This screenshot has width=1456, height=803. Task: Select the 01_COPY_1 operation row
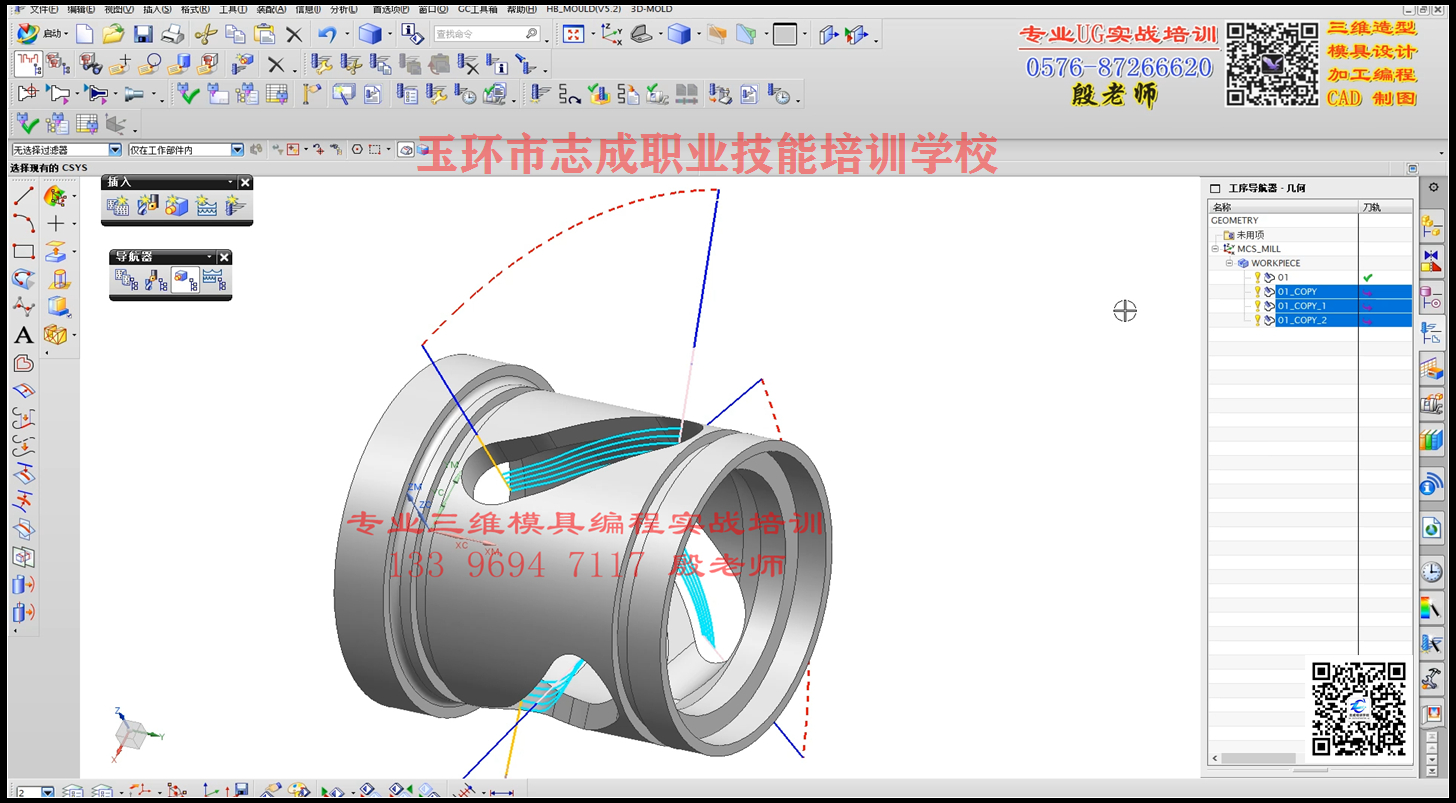click(x=1310, y=306)
